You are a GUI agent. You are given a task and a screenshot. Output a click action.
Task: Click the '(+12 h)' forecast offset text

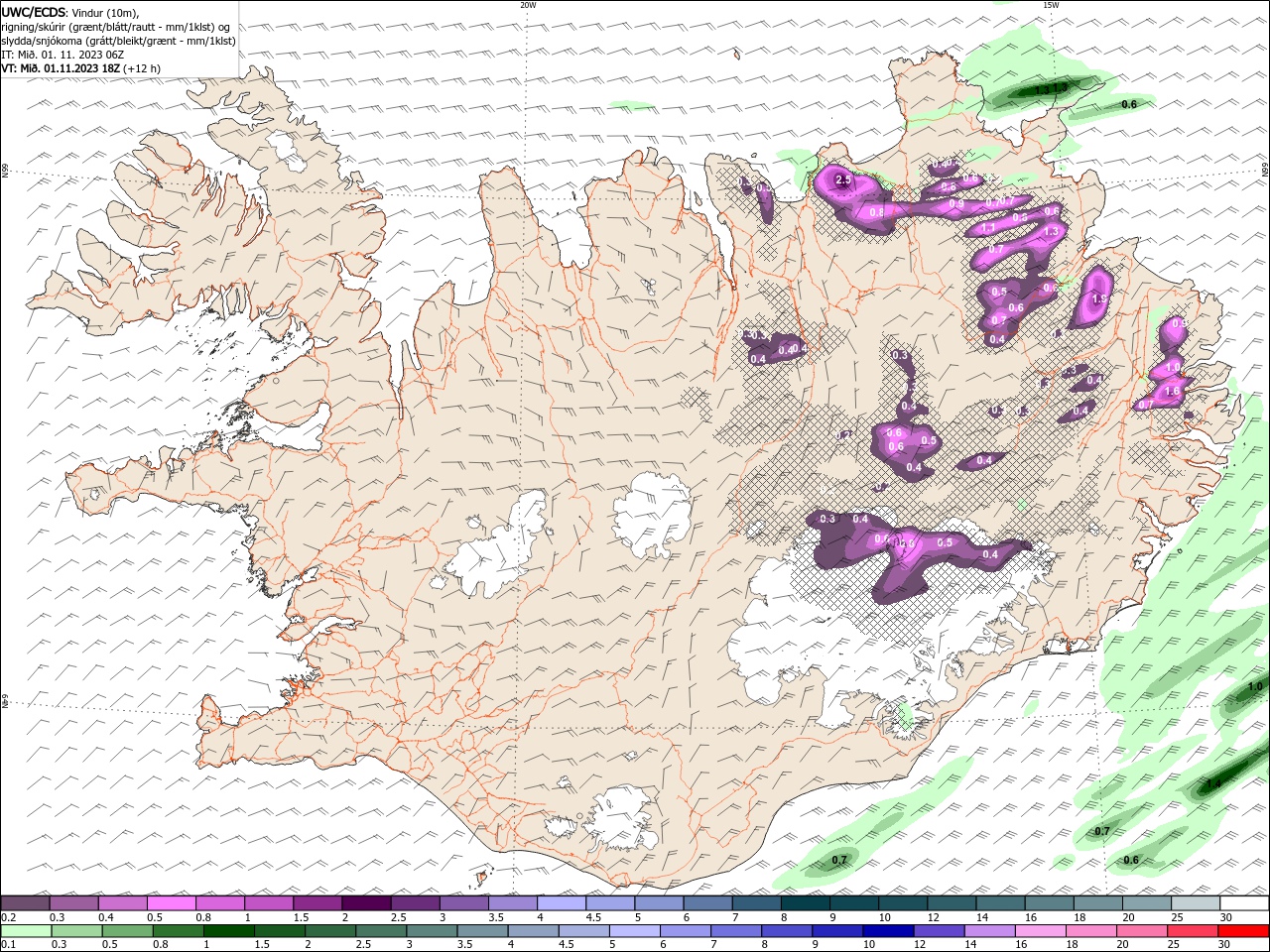(142, 68)
